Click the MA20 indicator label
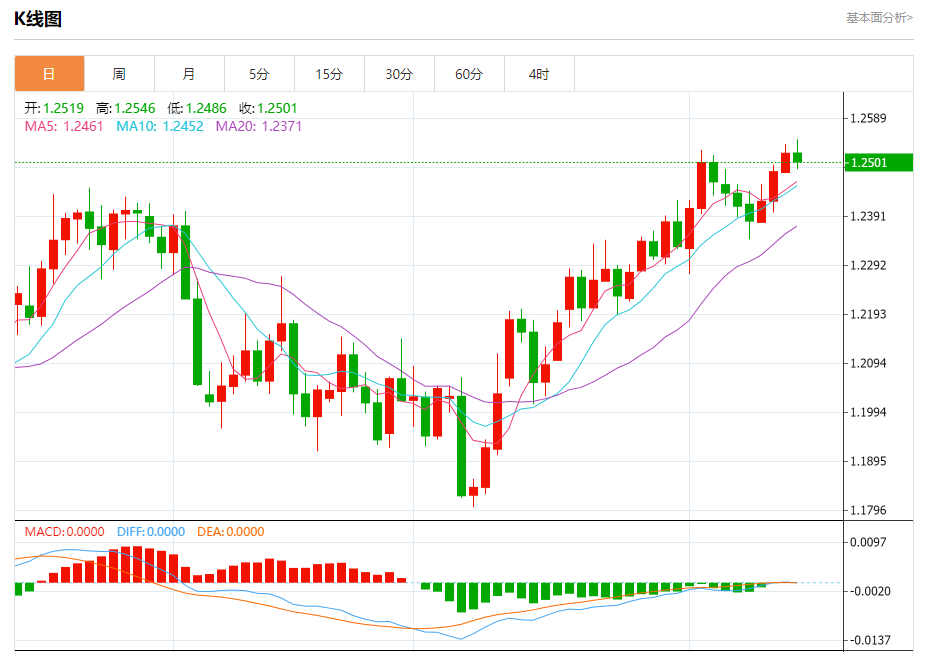The width and height of the screenshot is (926, 652). (259, 126)
